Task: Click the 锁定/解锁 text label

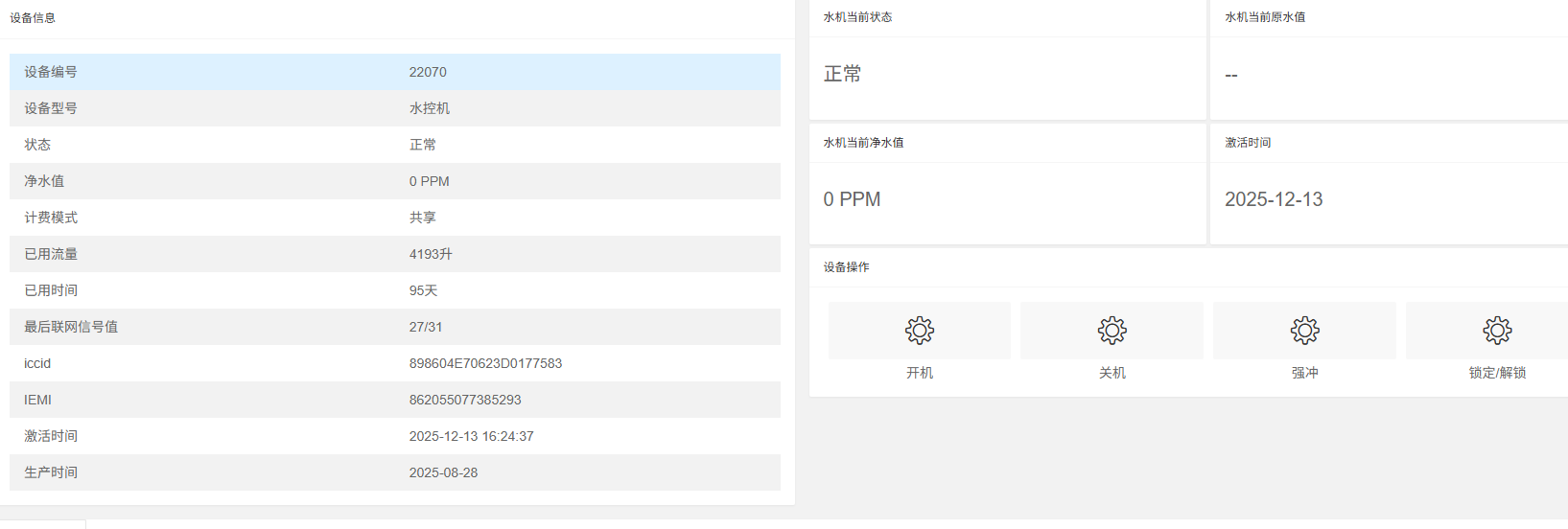Action: pos(1497,373)
